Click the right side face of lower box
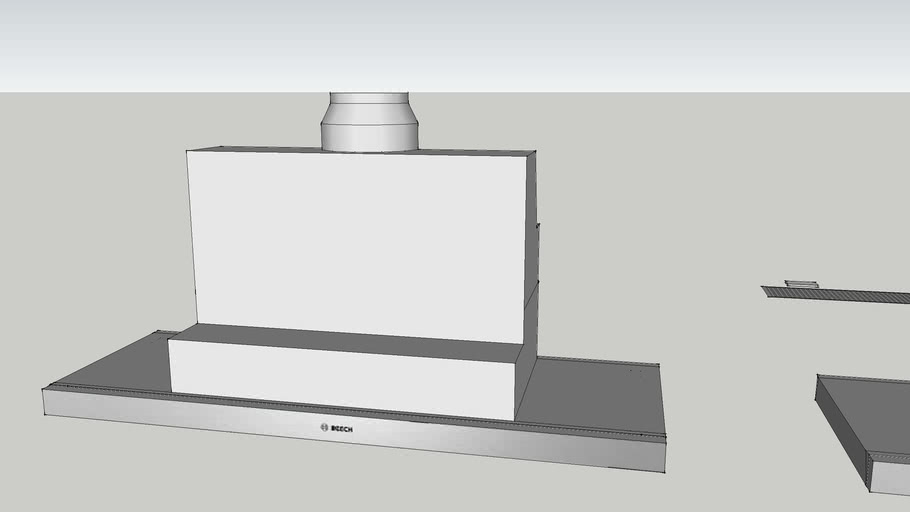Screen dimensions: 910x512 click(x=526, y=385)
